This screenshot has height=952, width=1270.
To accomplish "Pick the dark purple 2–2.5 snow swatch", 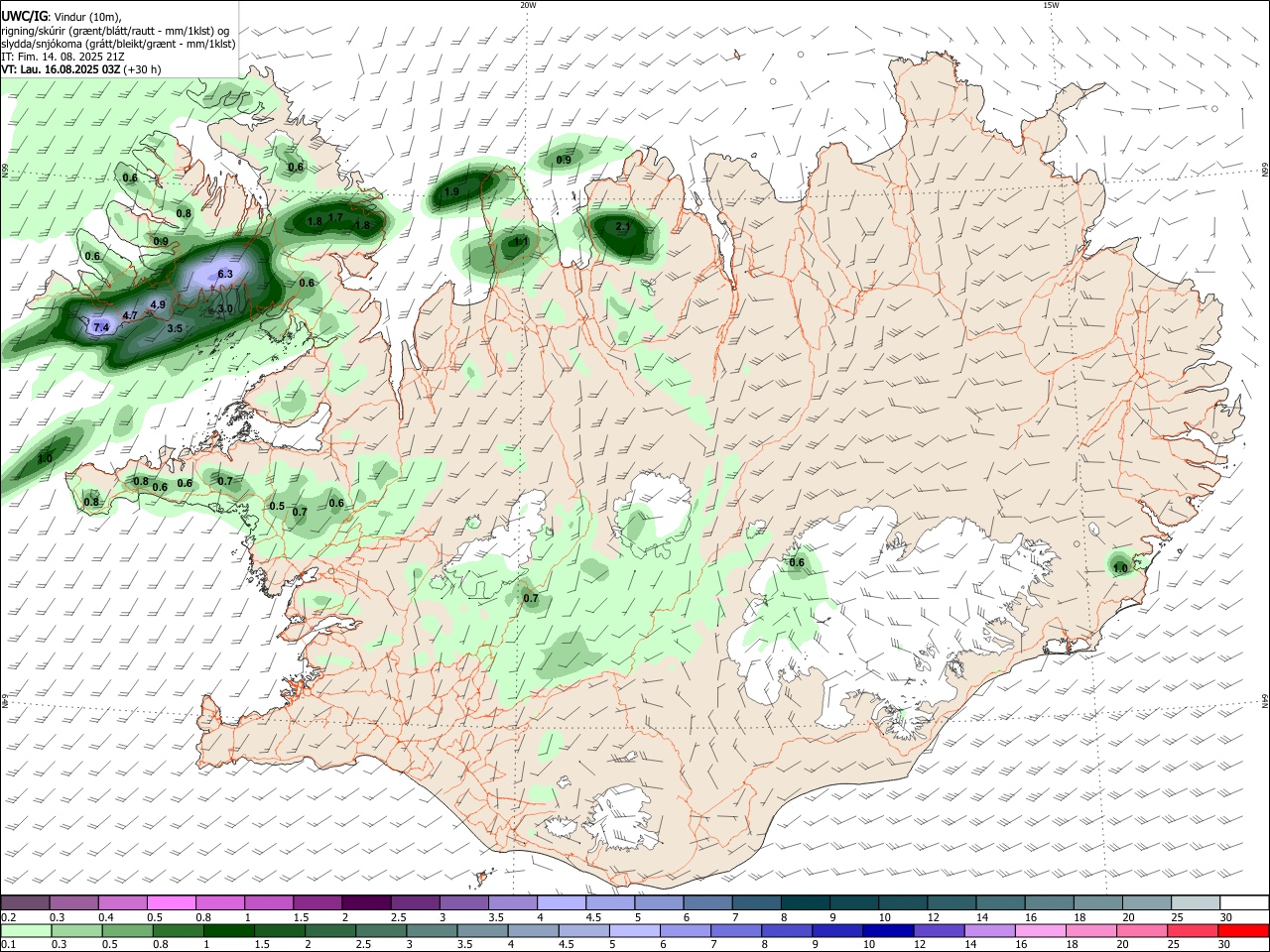I will click(367, 903).
